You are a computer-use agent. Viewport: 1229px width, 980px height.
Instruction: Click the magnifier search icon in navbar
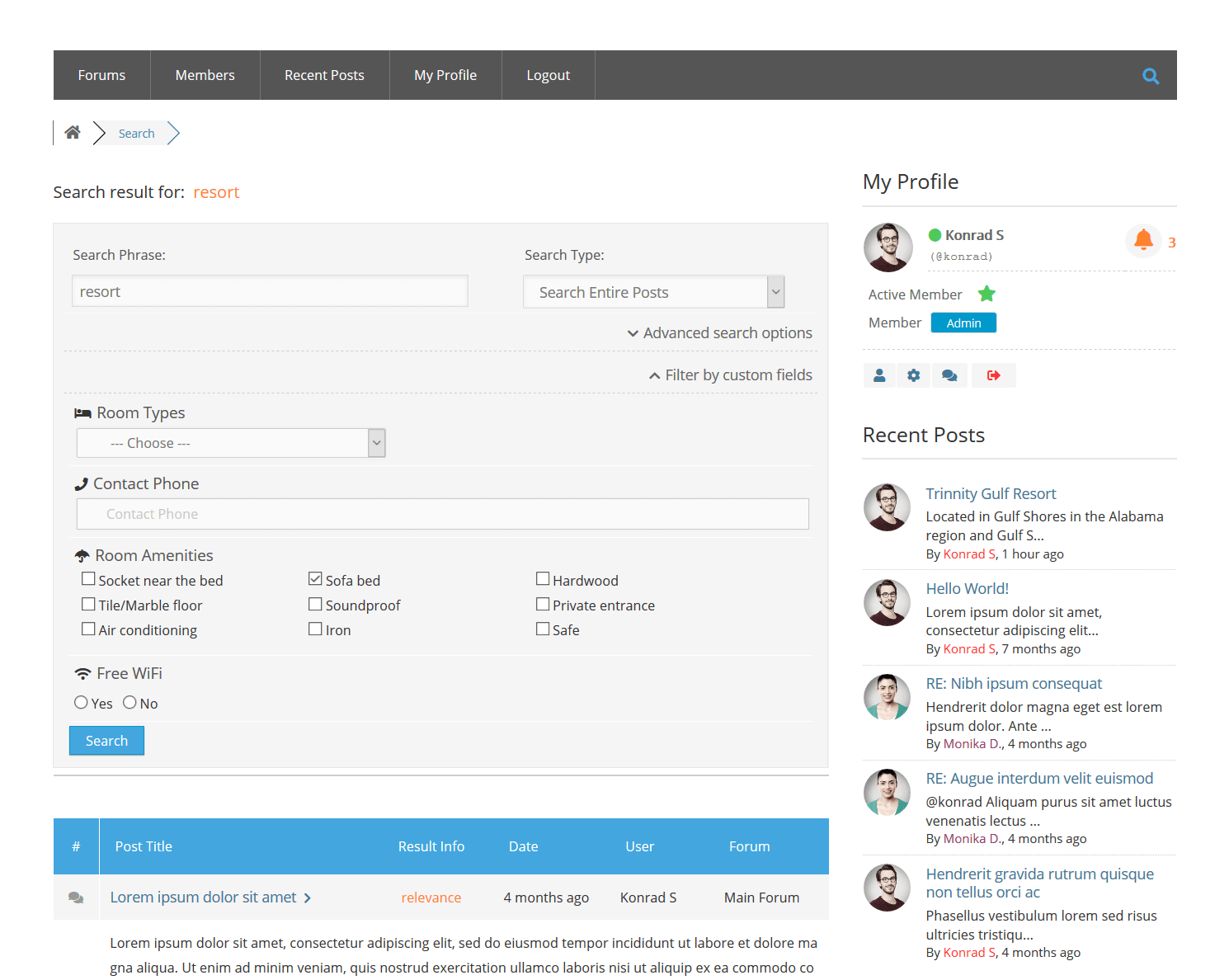(x=1151, y=76)
